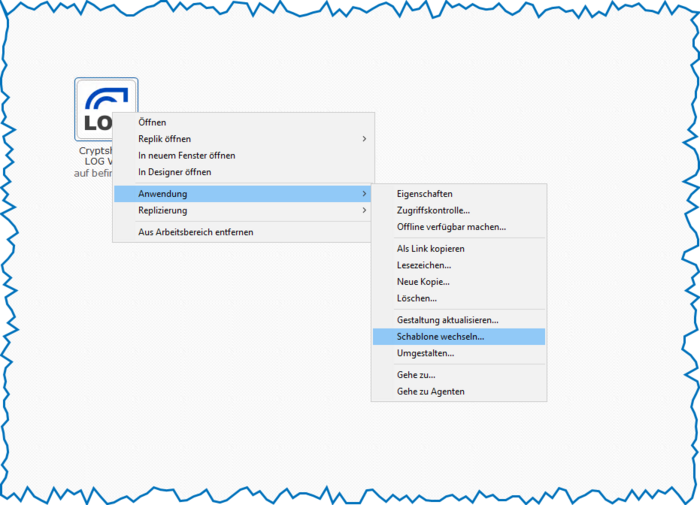Click the 'Lesezeichen...' entry
The width and height of the screenshot is (700, 505).
pyautogui.click(x=423, y=265)
